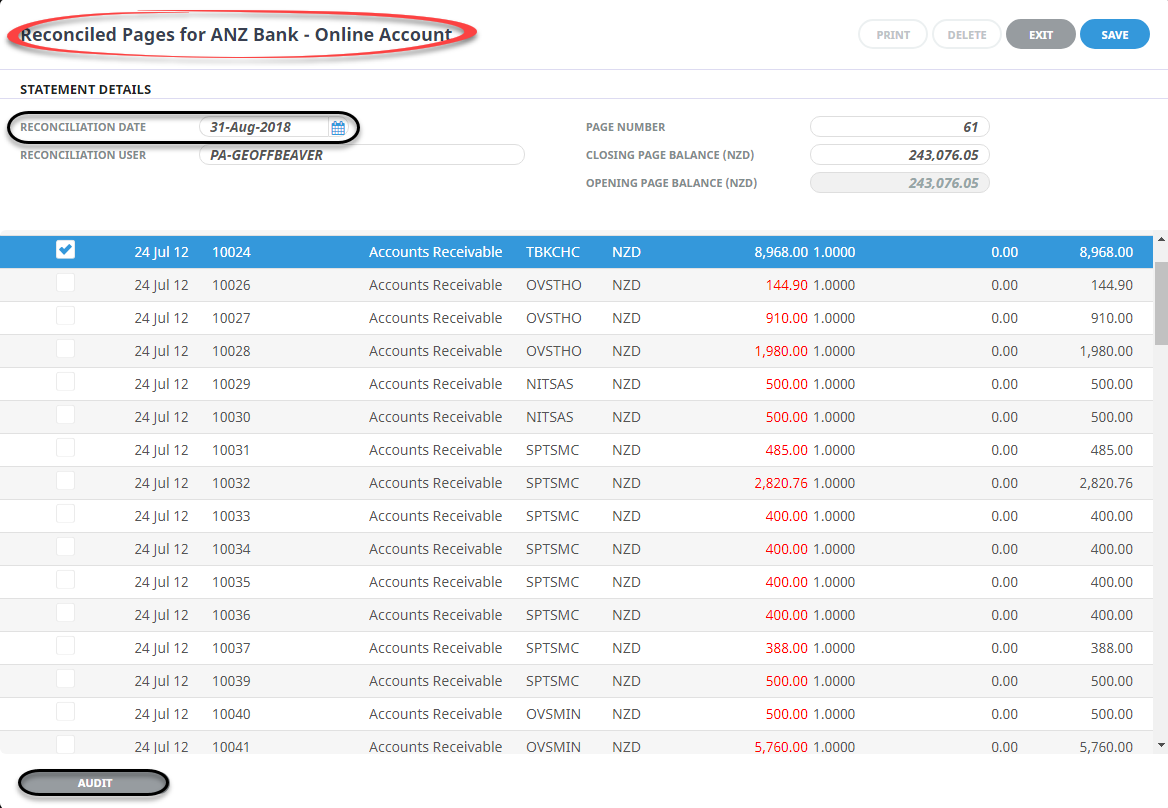Click the scroll down arrow of the list
The height and width of the screenshot is (808, 1168).
[1161, 745]
